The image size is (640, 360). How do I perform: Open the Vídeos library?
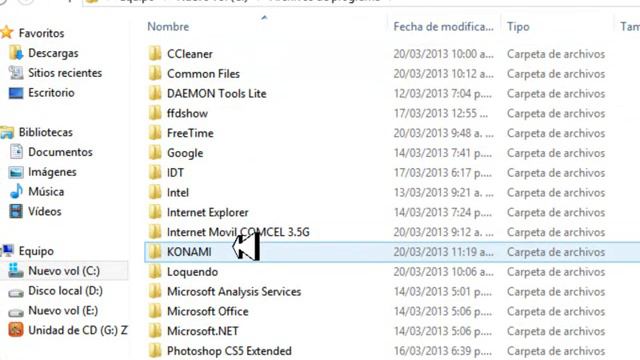(44, 211)
